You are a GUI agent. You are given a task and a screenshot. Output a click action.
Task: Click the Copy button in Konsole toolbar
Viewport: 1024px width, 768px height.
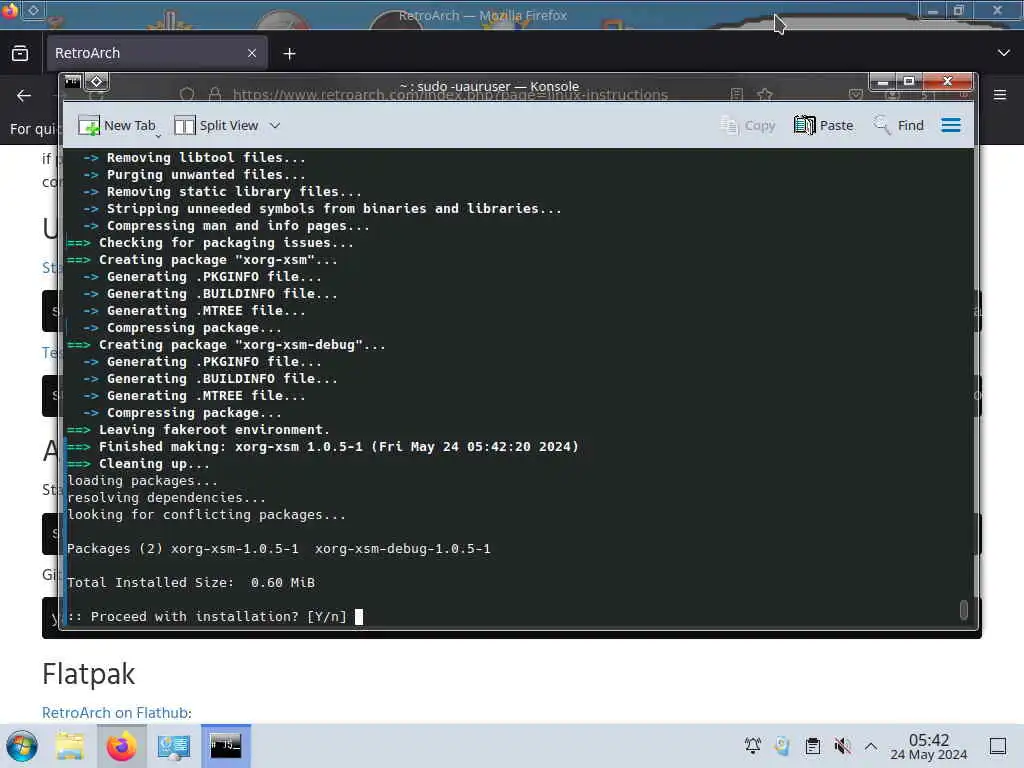point(748,125)
